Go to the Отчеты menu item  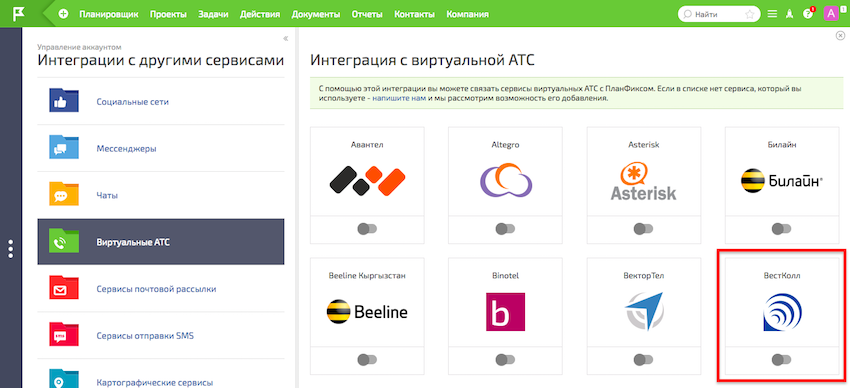367,15
